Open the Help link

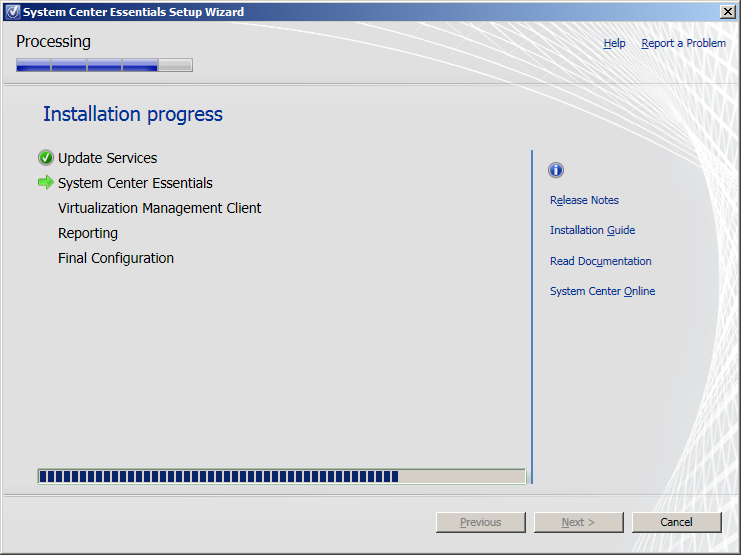pos(614,43)
